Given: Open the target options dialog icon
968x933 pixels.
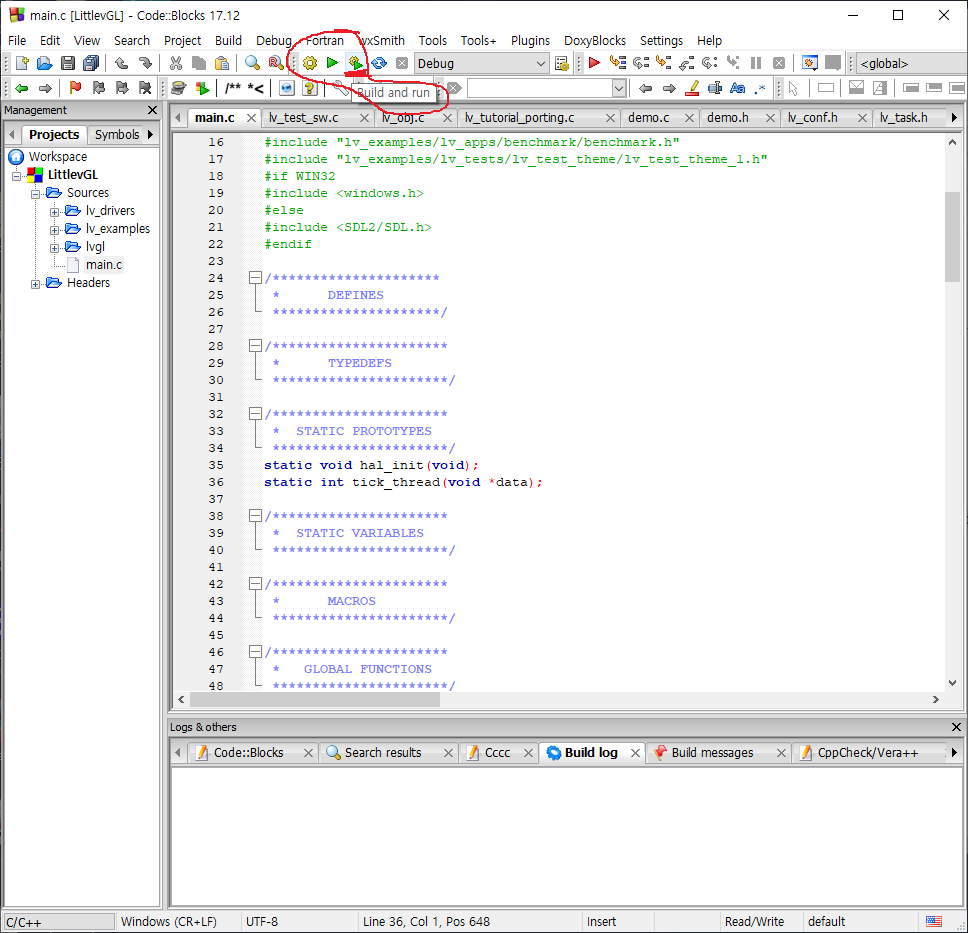Looking at the screenshot, I should (562, 63).
